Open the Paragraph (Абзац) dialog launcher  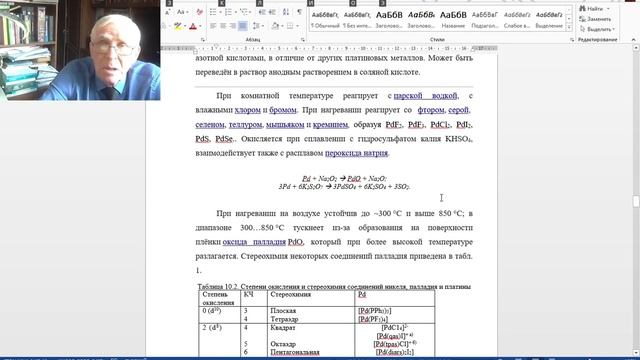pyautogui.click(x=302, y=40)
